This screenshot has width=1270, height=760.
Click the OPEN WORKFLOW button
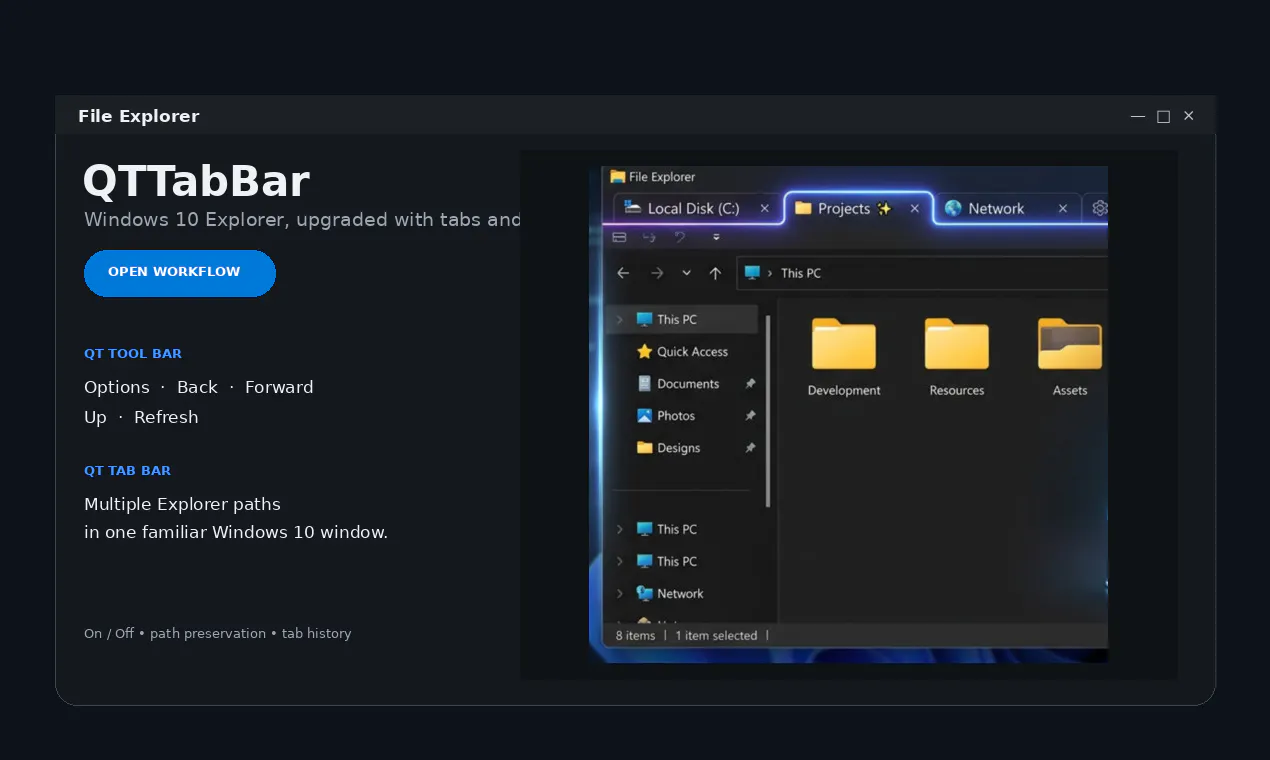[180, 273]
